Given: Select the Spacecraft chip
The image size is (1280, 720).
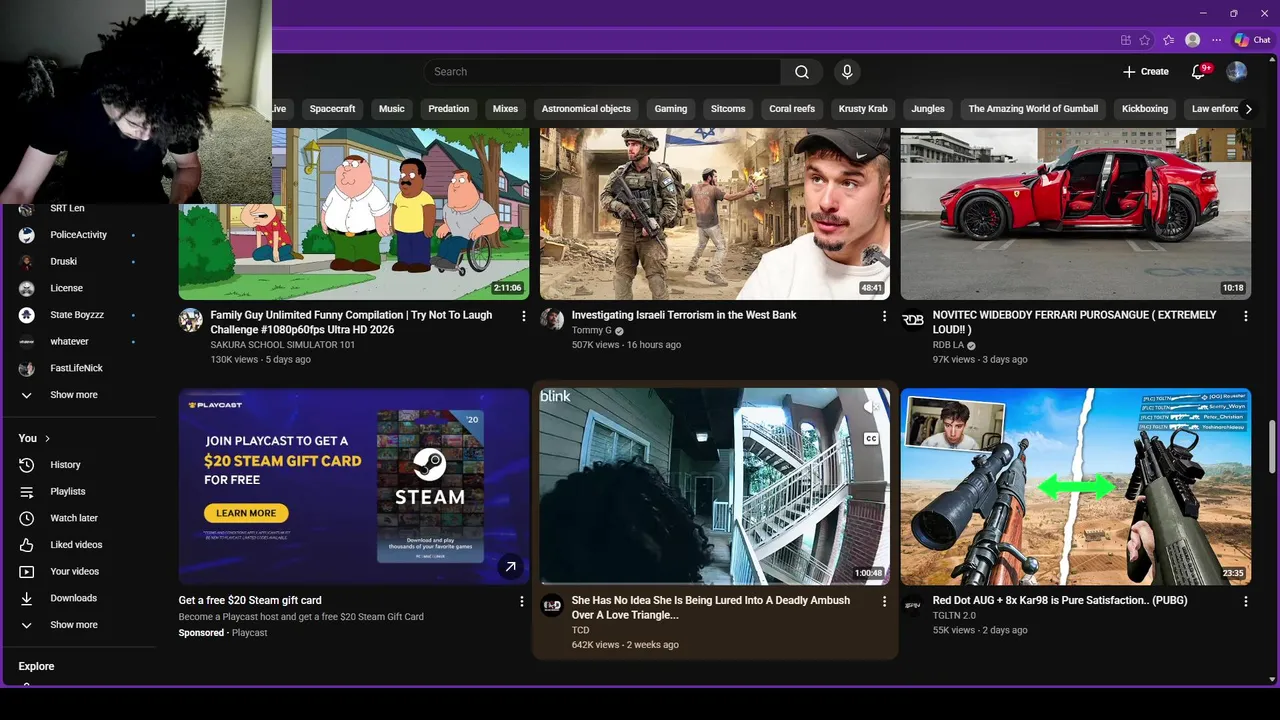Looking at the screenshot, I should pos(332,109).
